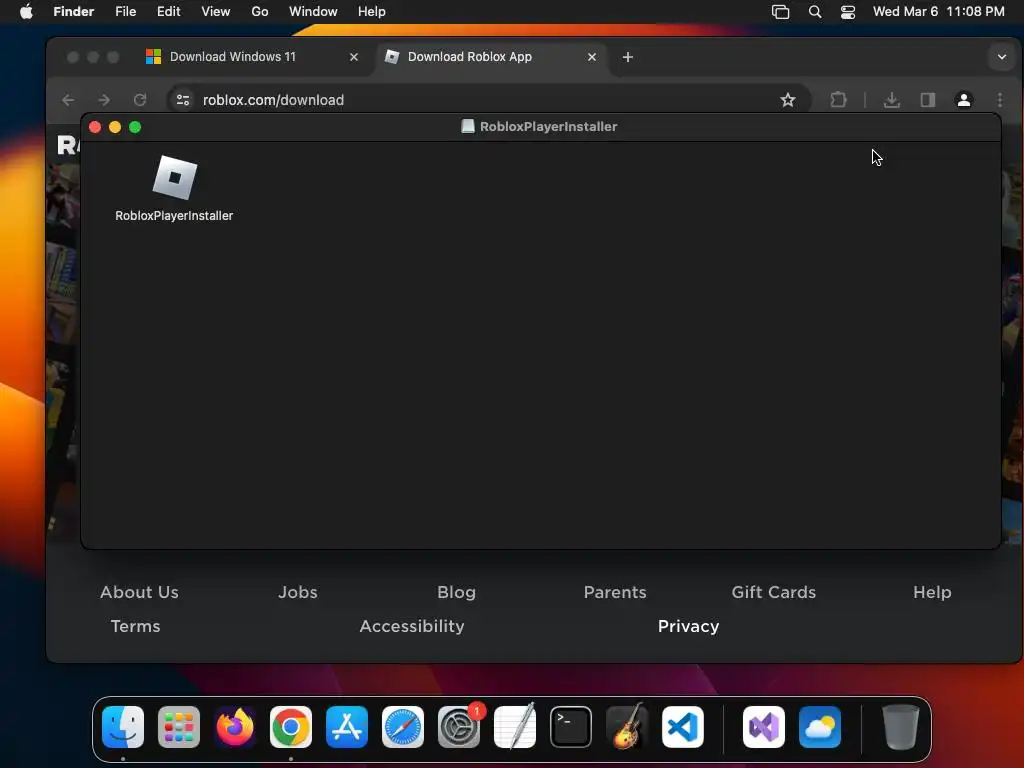Screen dimensions: 1024x768
Task: Open Chrome extensions puzzle icon
Action: (x=838, y=100)
